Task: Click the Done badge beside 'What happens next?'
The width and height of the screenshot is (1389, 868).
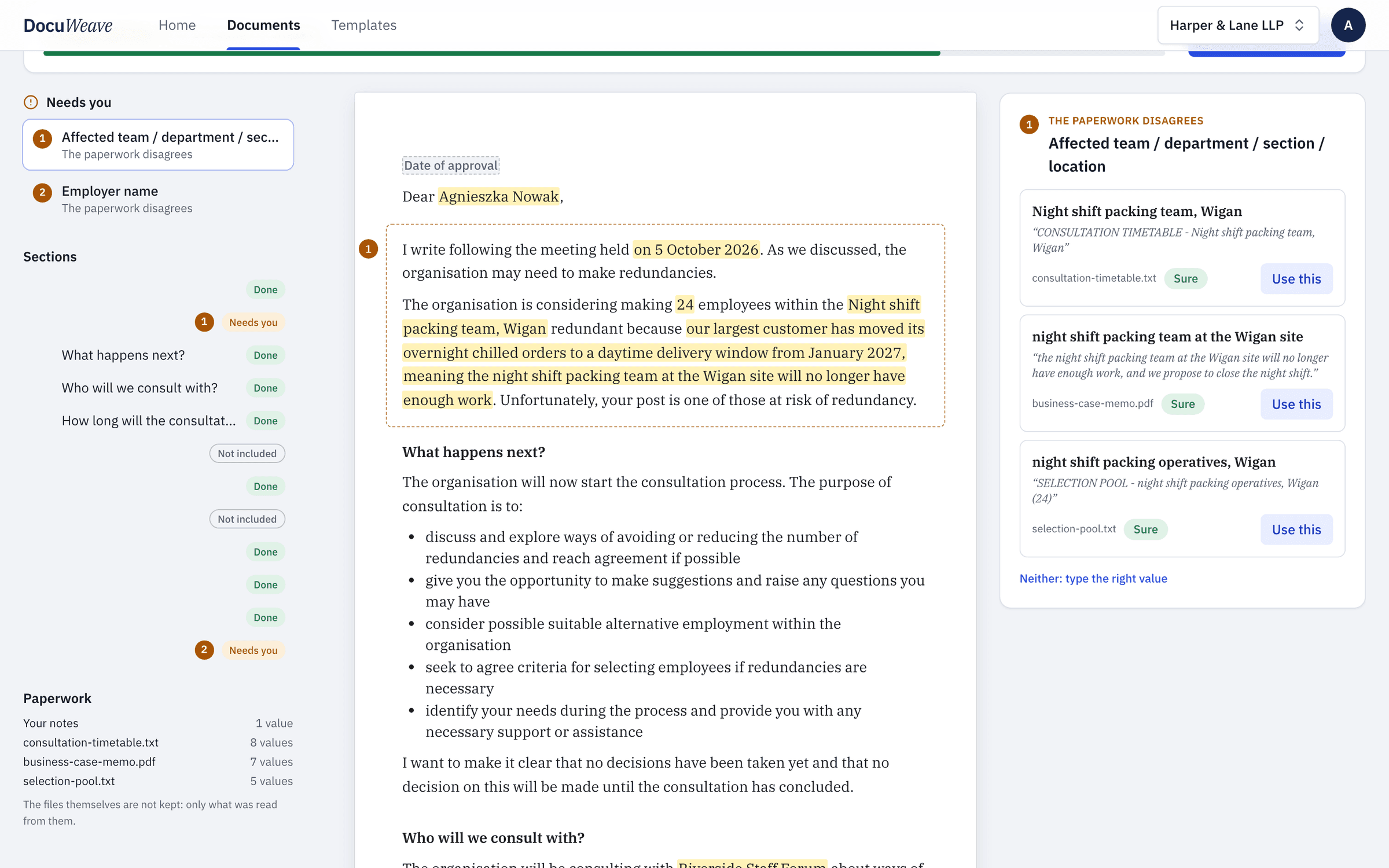Action: [265, 355]
